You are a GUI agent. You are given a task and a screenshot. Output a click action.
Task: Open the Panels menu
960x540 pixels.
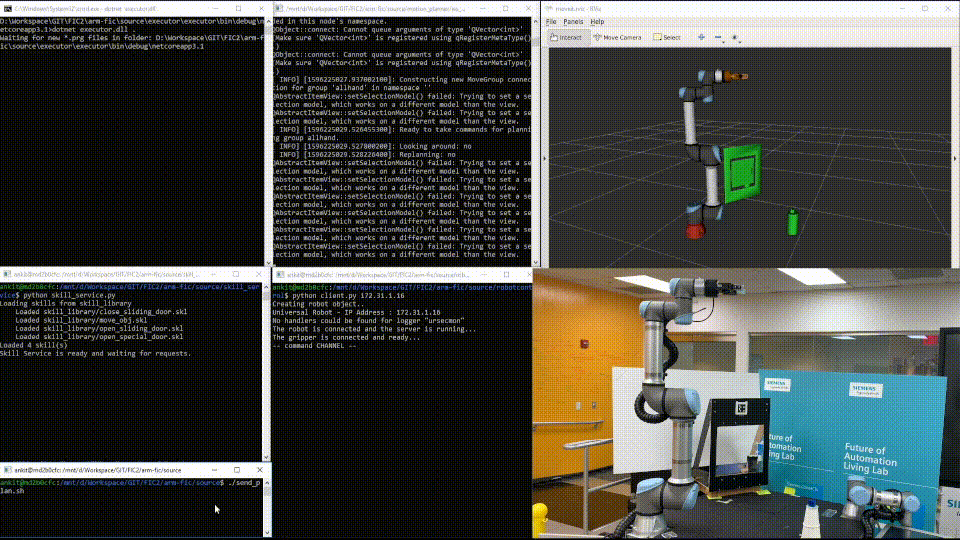click(572, 21)
